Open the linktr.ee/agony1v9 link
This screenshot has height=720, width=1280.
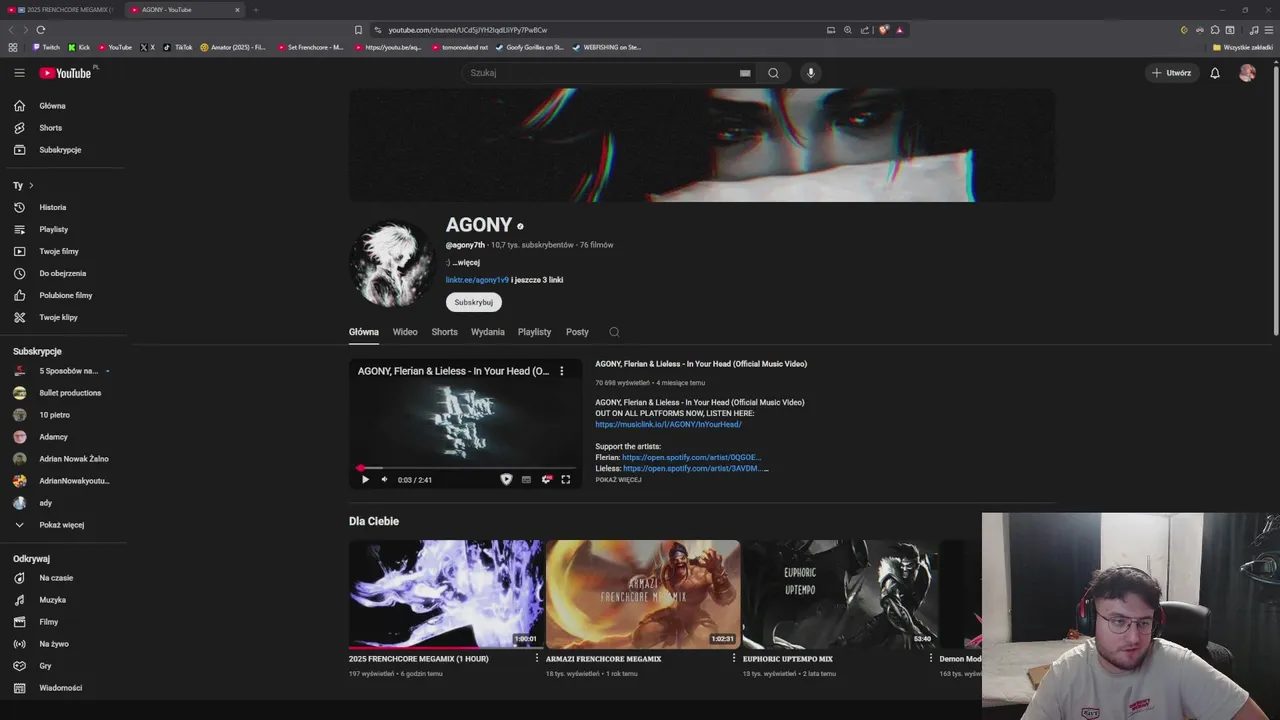[477, 280]
